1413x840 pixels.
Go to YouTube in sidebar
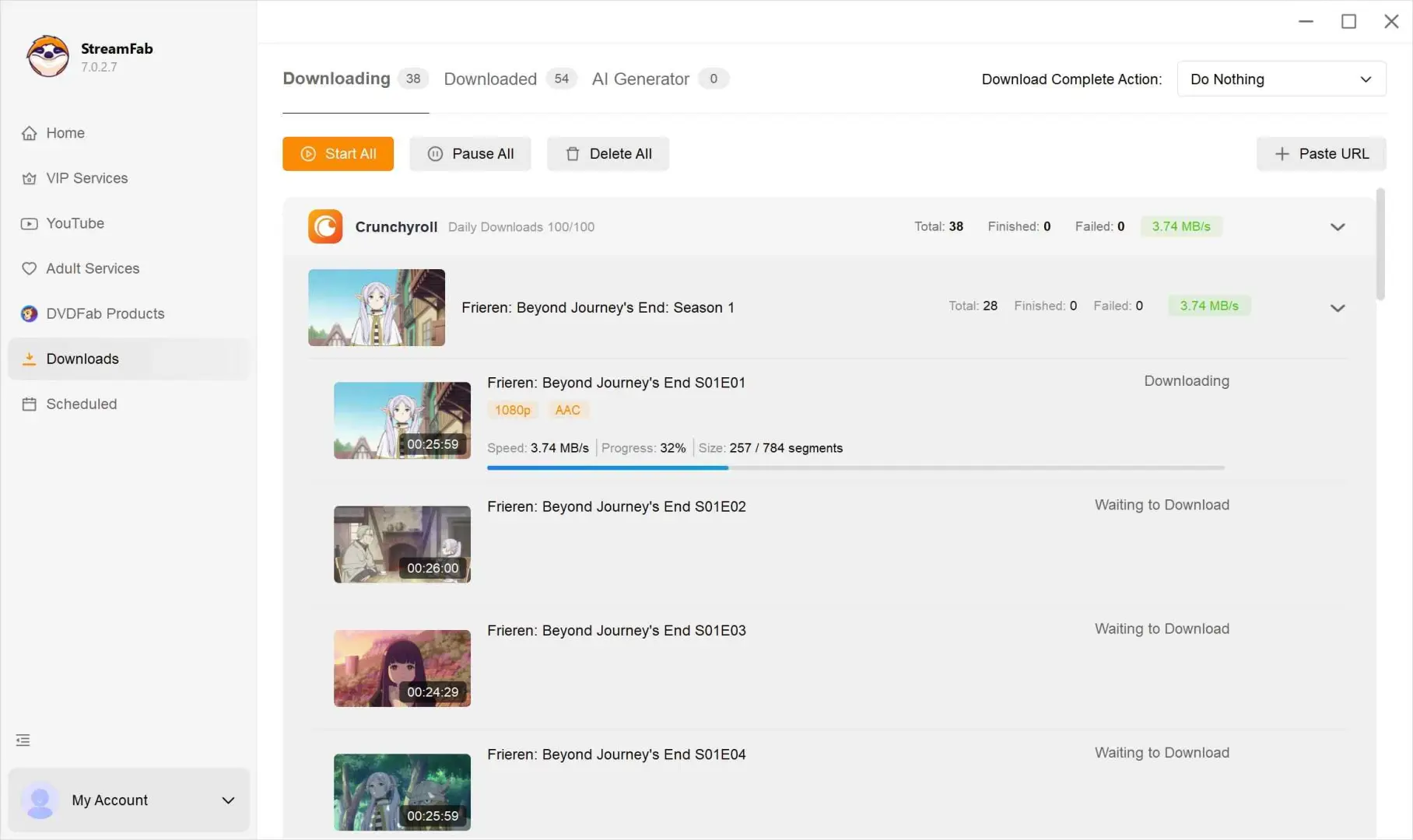[x=128, y=223]
